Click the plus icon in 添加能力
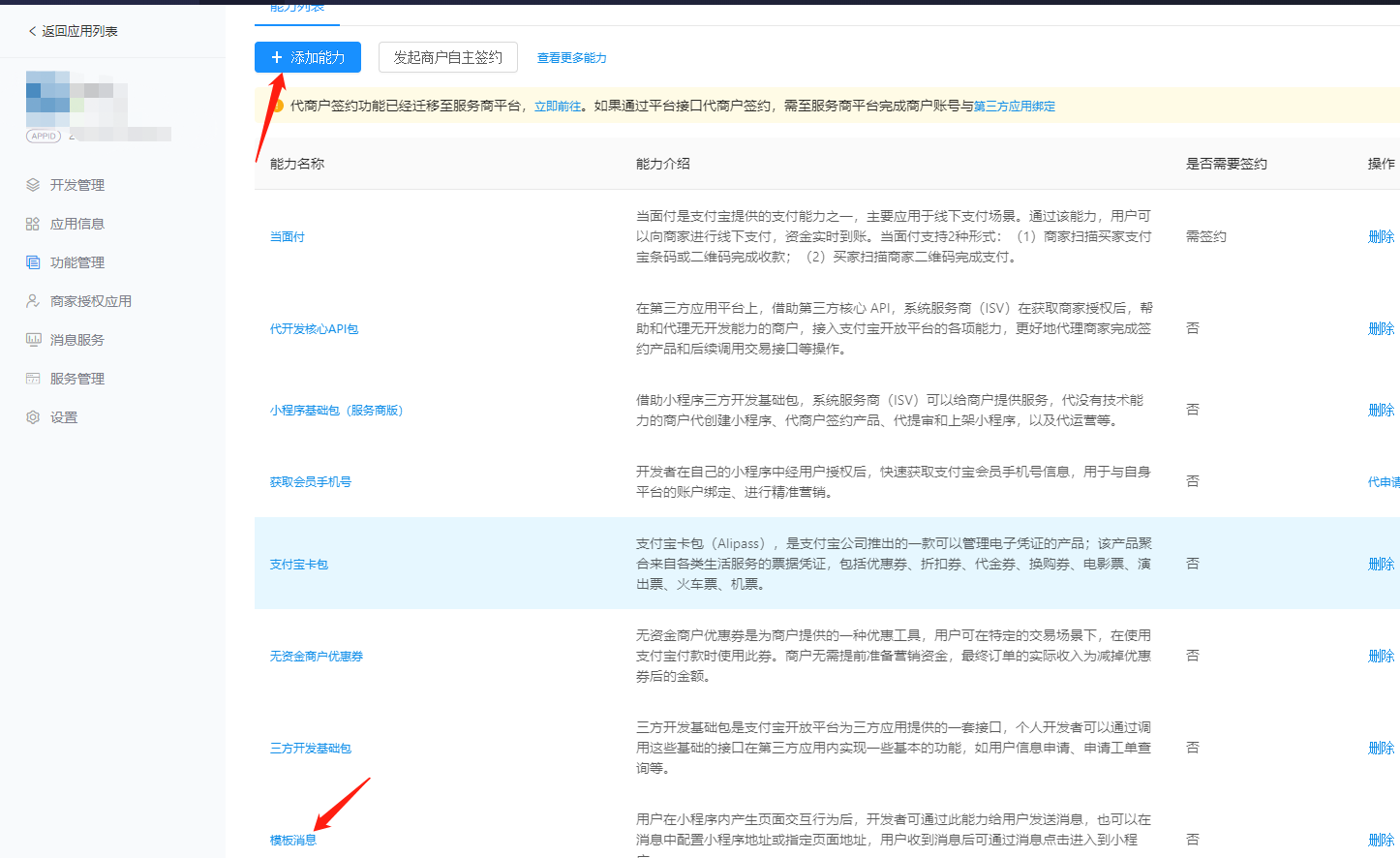Image resolution: width=1400 pixels, height=858 pixels. coord(277,57)
